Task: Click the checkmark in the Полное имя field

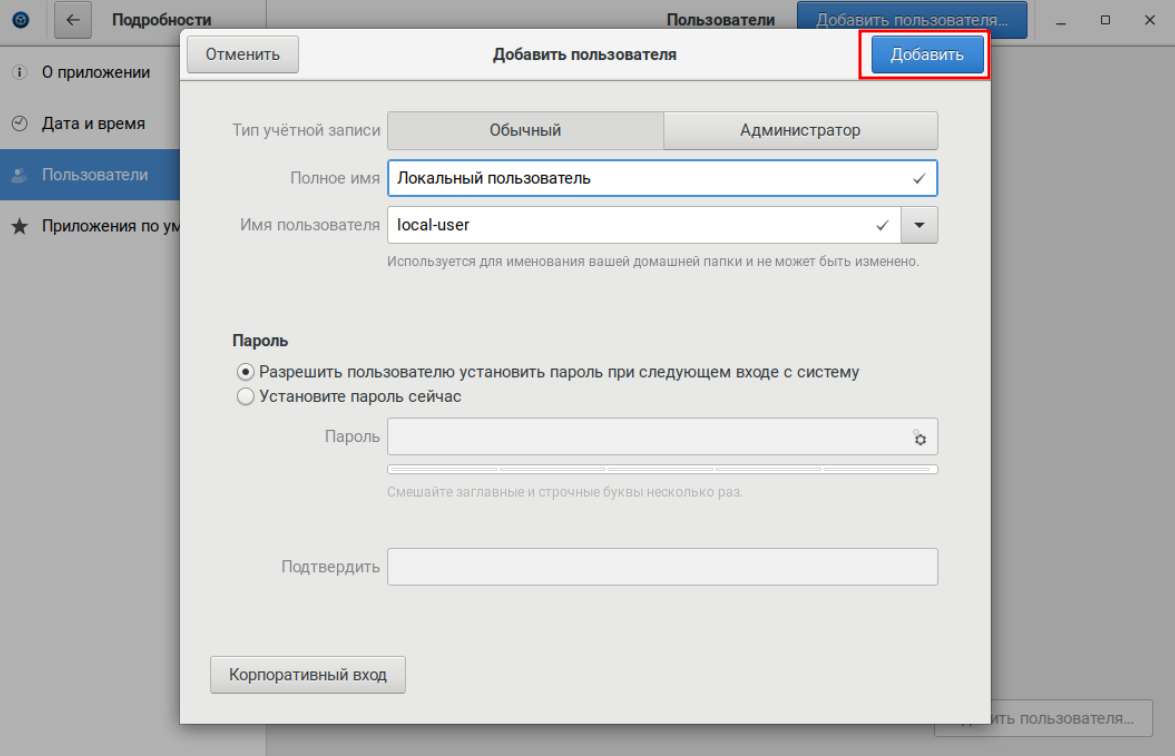Action: point(919,179)
